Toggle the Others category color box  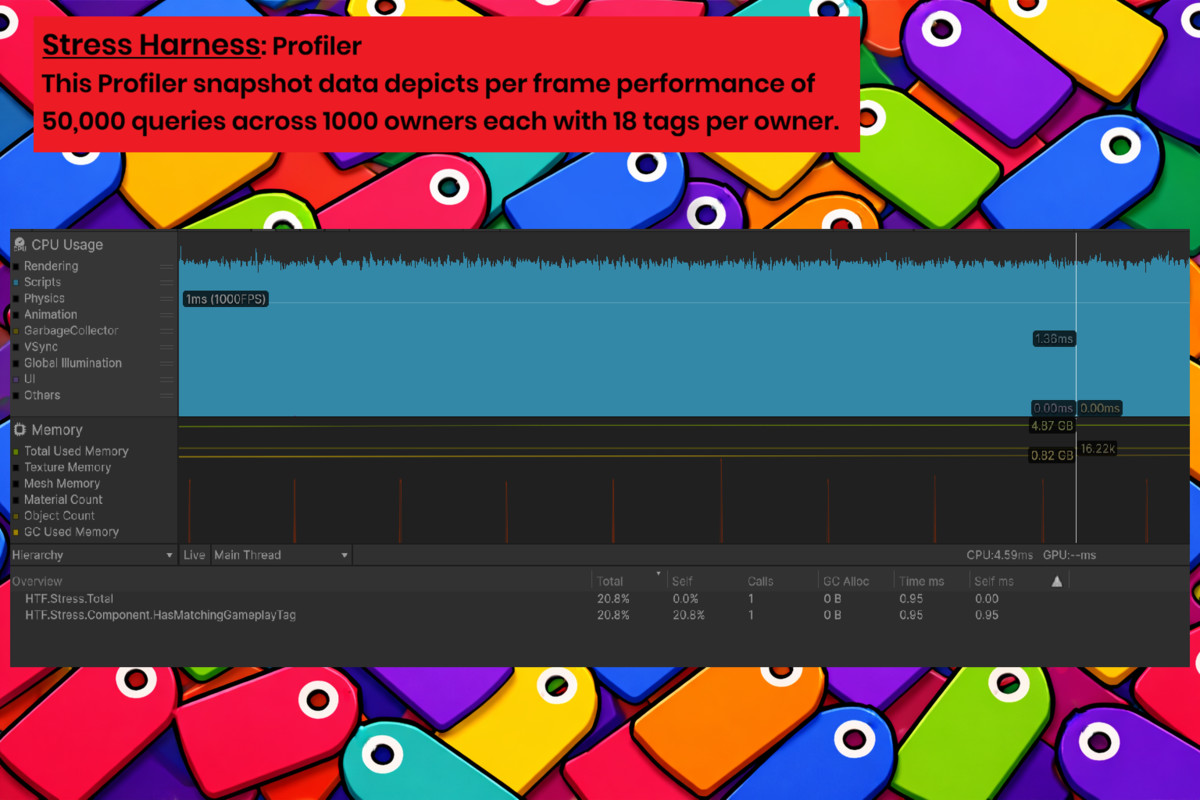click(16, 396)
